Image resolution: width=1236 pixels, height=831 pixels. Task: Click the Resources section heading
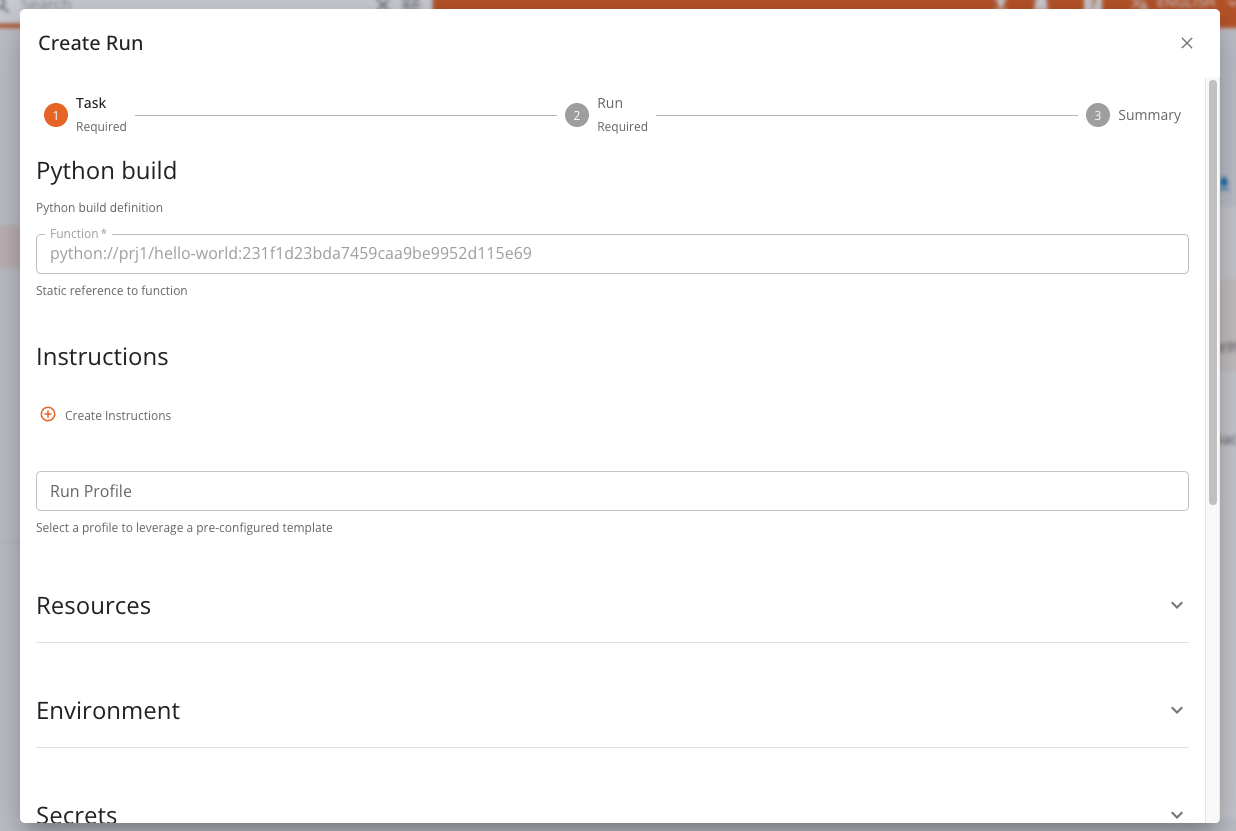click(x=94, y=606)
